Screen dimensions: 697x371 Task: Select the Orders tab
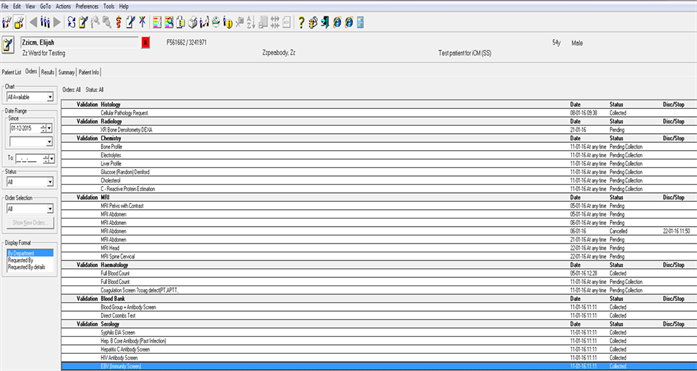point(31,72)
